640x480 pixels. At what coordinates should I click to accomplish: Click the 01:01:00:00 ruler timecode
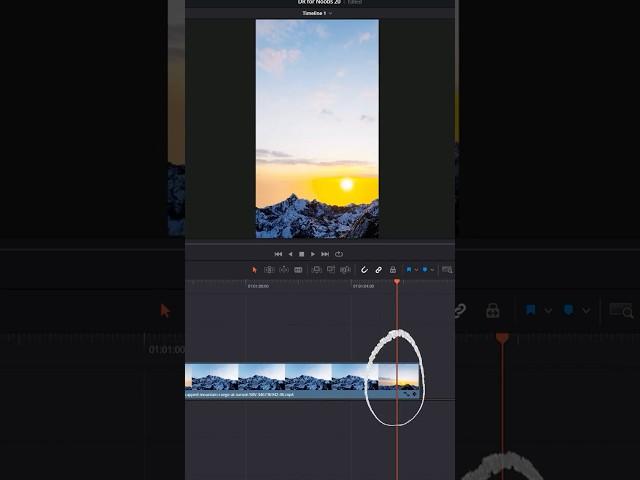point(258,287)
